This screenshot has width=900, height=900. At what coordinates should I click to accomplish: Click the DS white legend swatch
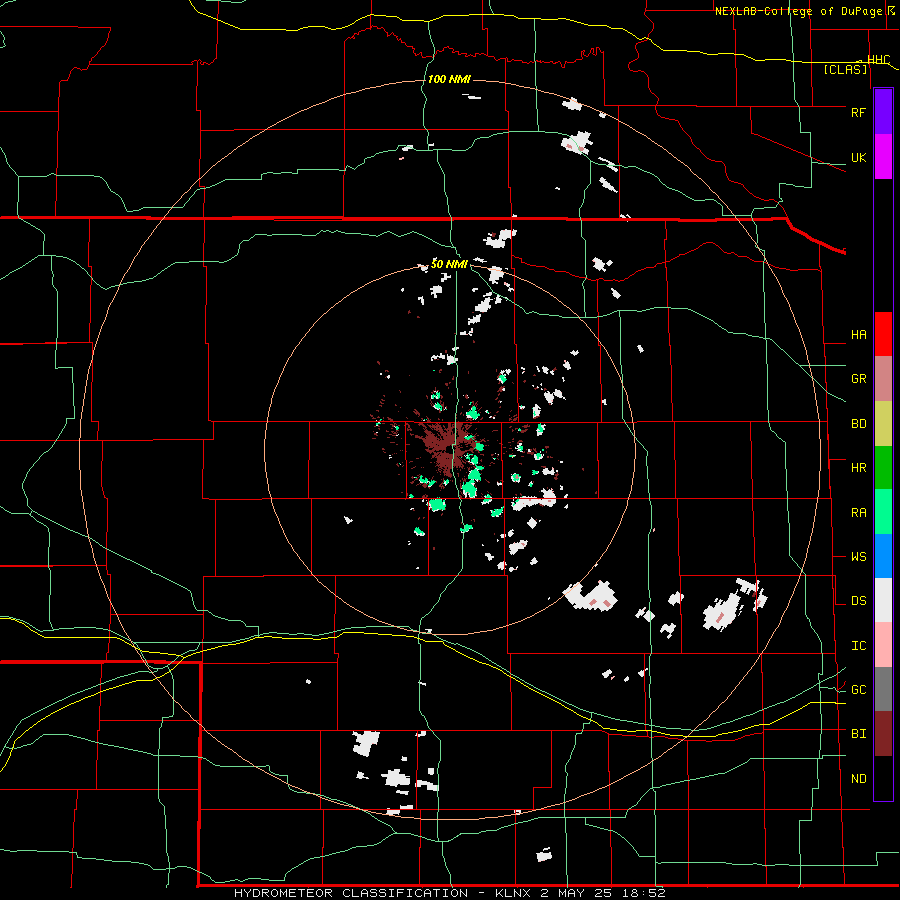coord(883,600)
